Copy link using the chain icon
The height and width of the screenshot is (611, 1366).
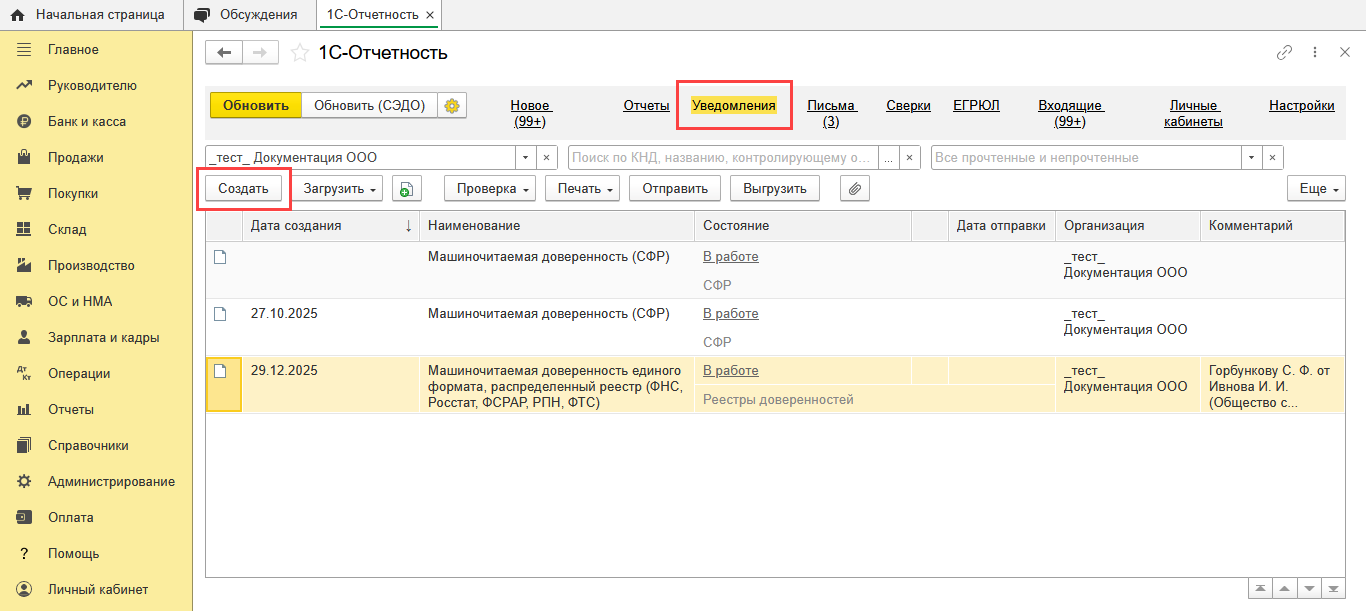click(x=1285, y=53)
